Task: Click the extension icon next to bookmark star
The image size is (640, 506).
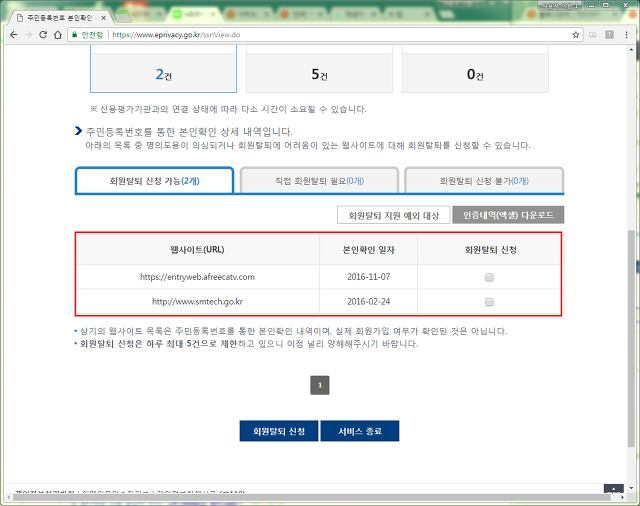Action: [593, 35]
